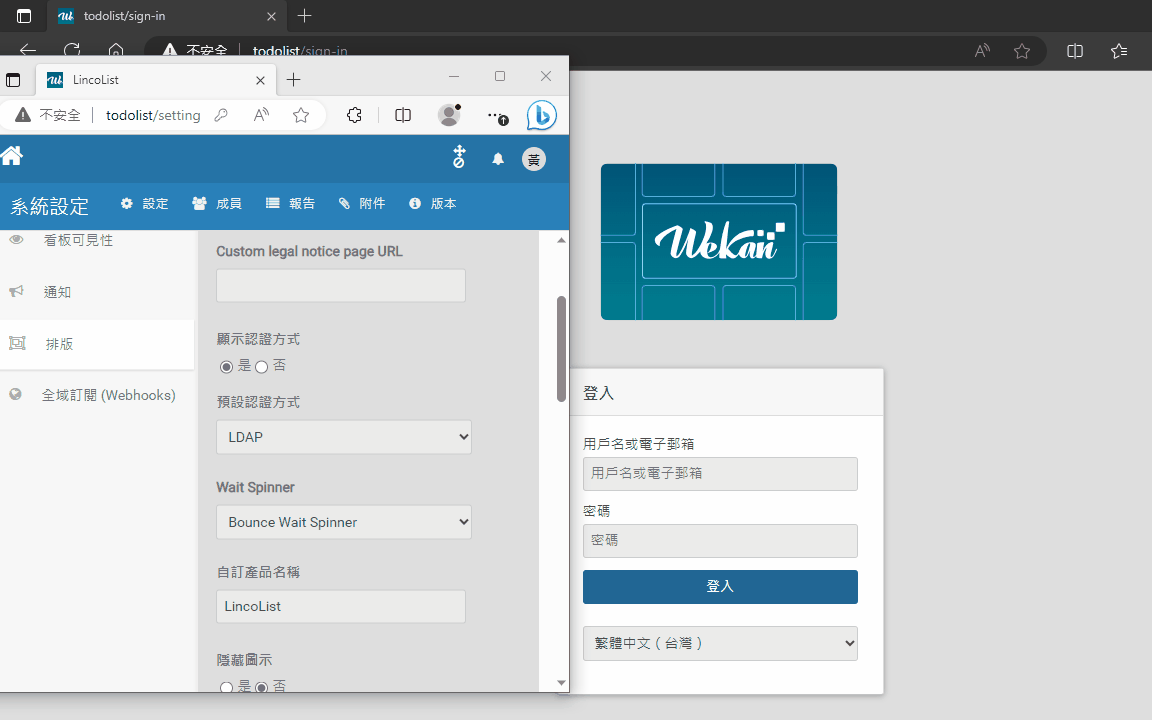The height and width of the screenshot is (720, 1152).
Task: Click the 登入 sign-in button
Action: [x=720, y=587]
